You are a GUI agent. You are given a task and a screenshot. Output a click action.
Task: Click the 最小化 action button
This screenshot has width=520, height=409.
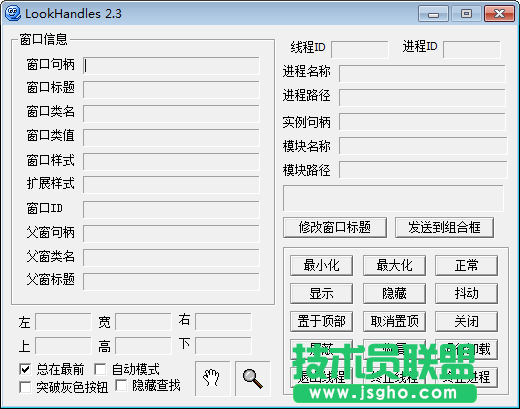click(321, 266)
